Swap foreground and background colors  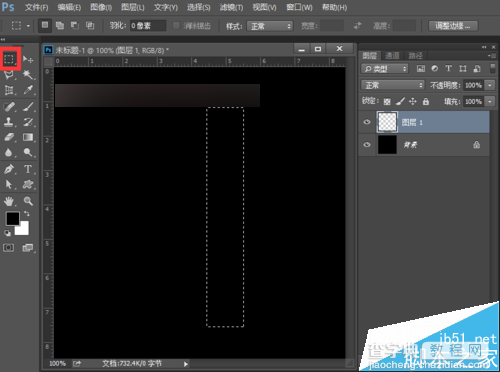pyautogui.click(x=27, y=213)
